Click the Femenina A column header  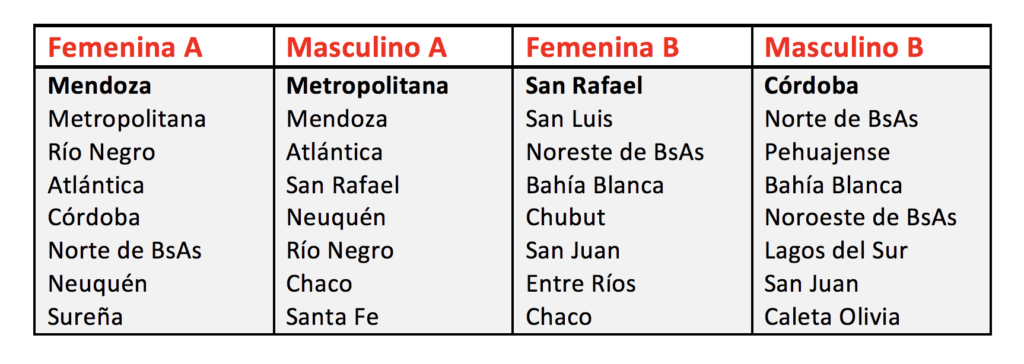click(125, 48)
